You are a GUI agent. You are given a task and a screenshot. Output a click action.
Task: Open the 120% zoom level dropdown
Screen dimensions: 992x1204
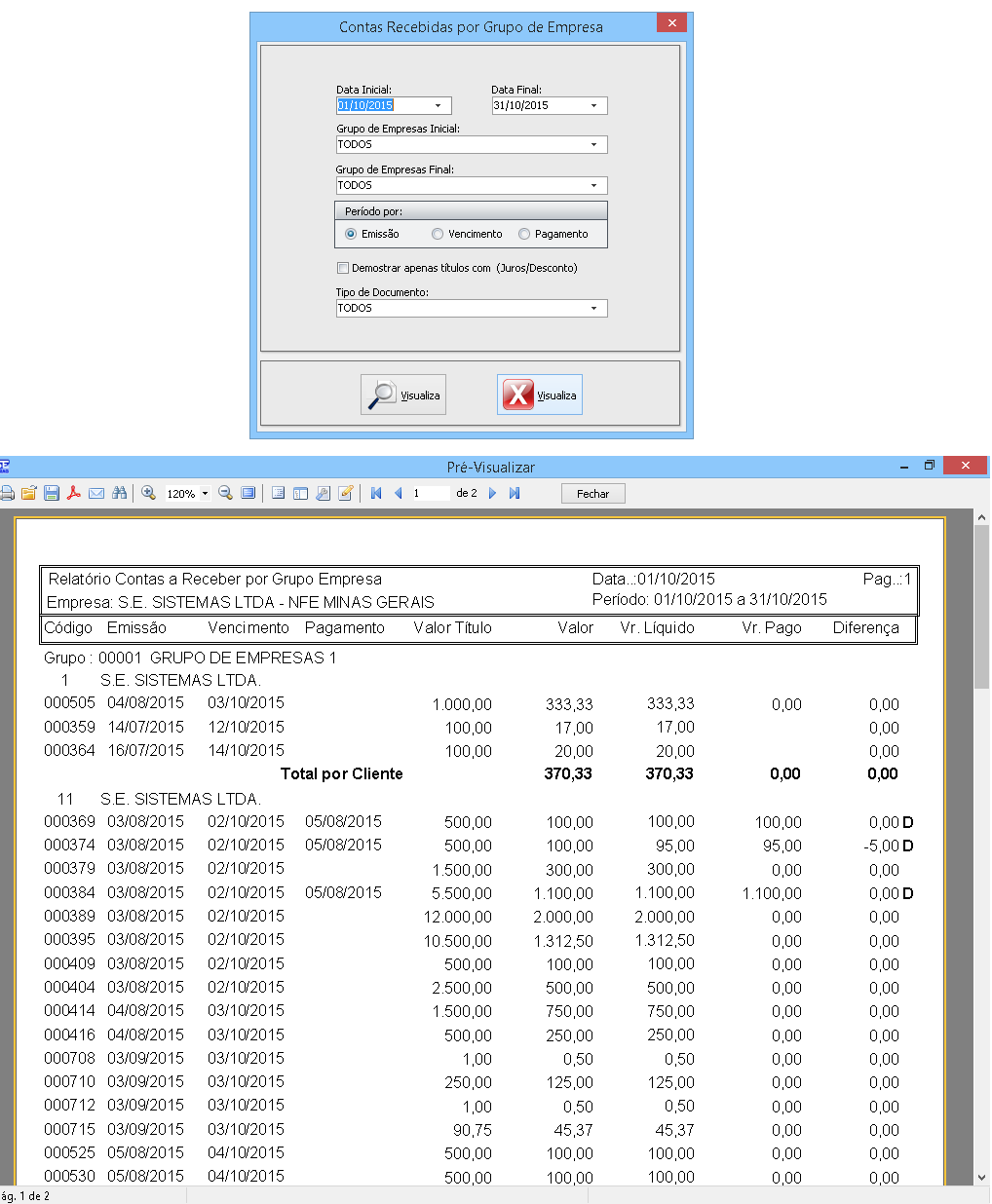click(x=205, y=494)
